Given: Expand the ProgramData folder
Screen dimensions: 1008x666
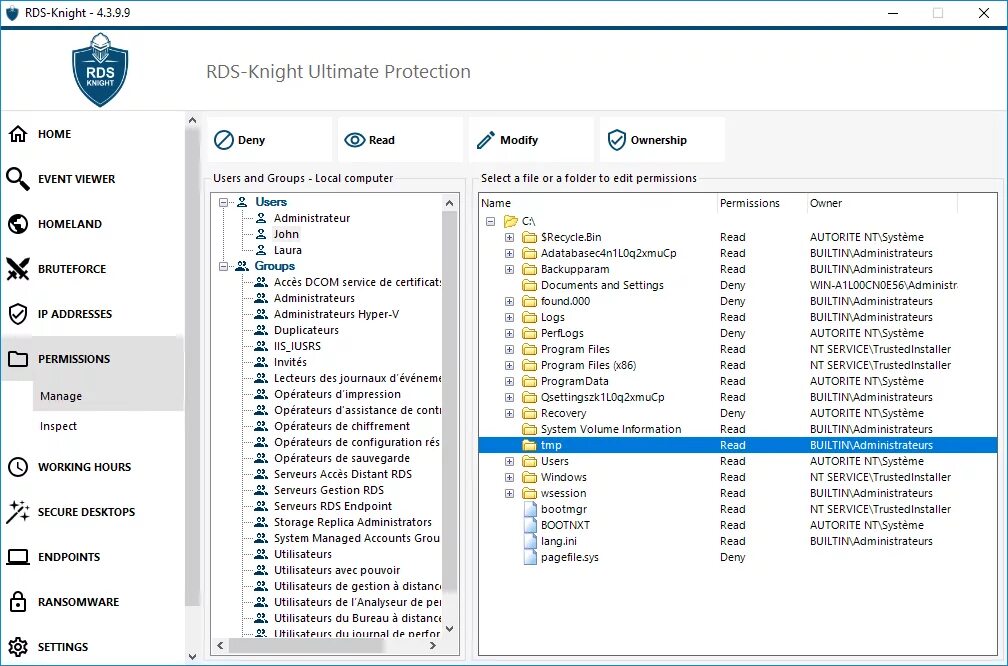Looking at the screenshot, I should [509, 381].
